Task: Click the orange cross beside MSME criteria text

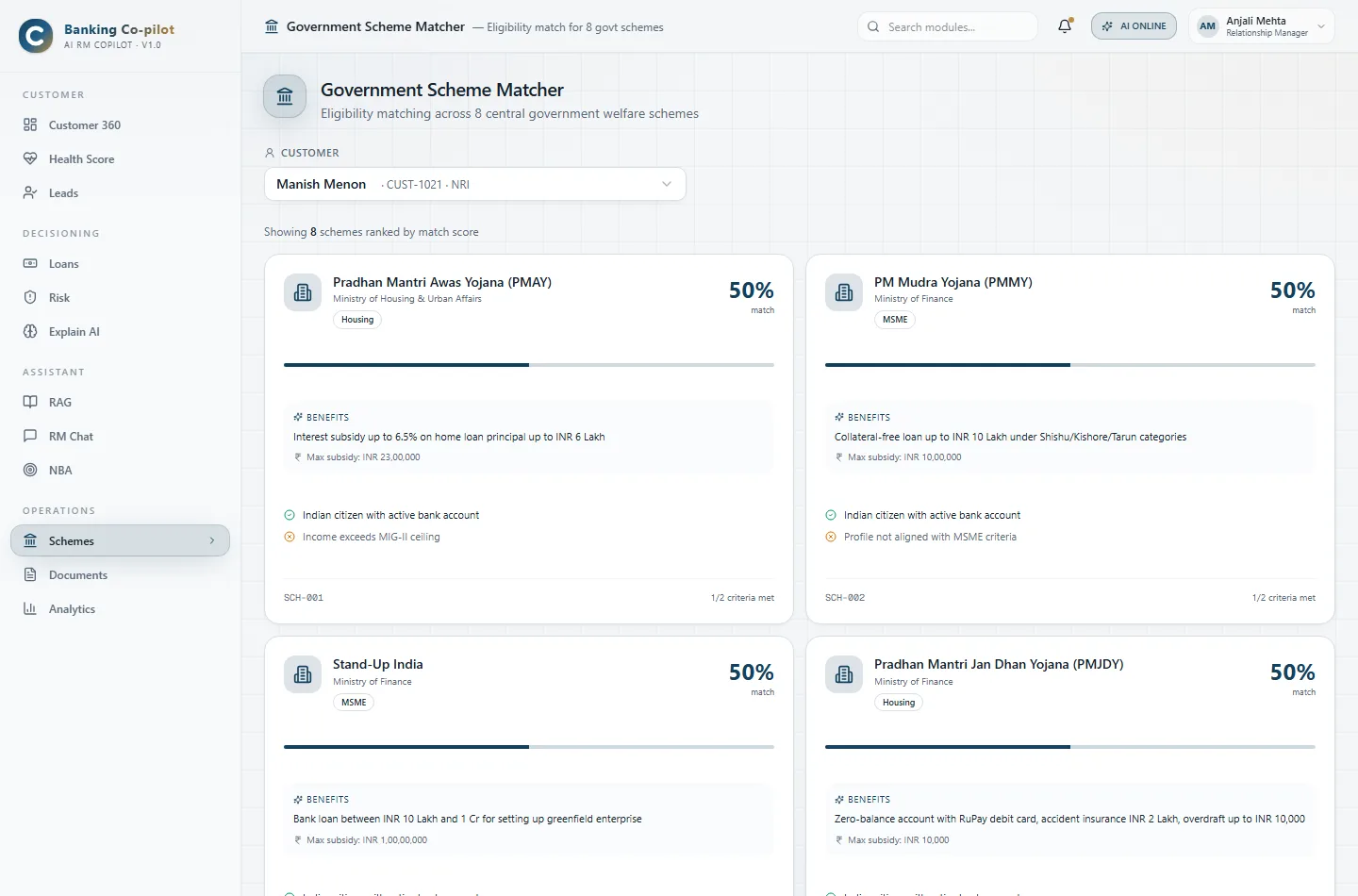Action: pyautogui.click(x=831, y=537)
